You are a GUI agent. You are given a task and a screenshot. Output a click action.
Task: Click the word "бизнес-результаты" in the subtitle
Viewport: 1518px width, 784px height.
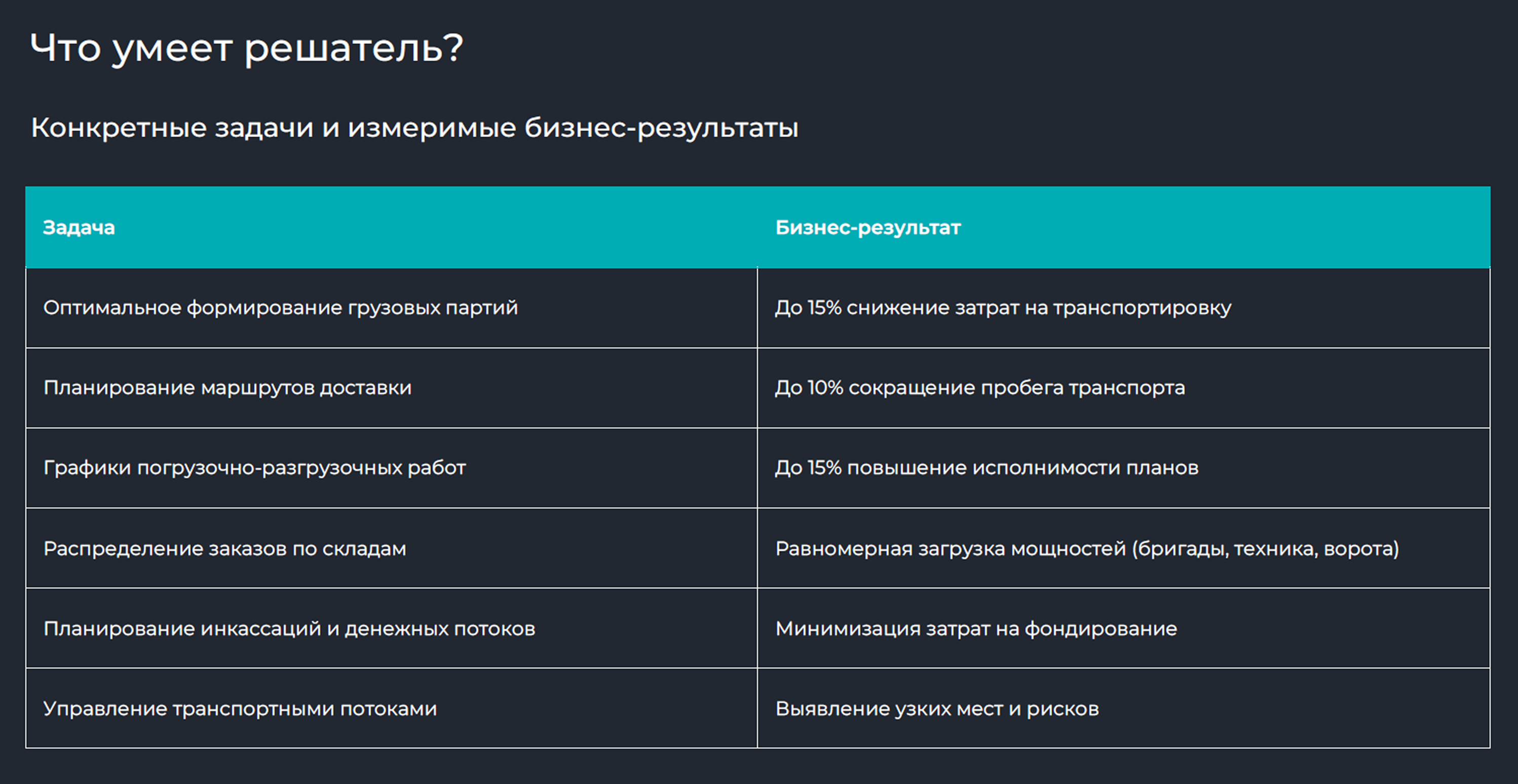[x=661, y=128]
